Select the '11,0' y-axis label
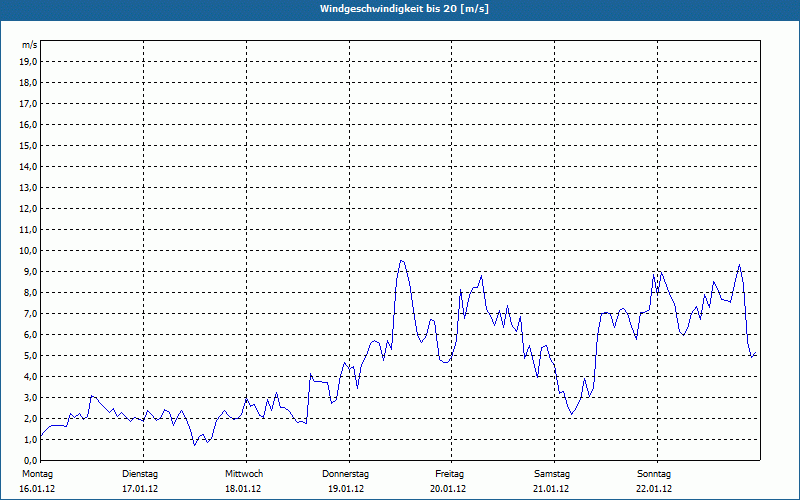Viewport: 800px width, 500px height. [x=28, y=230]
